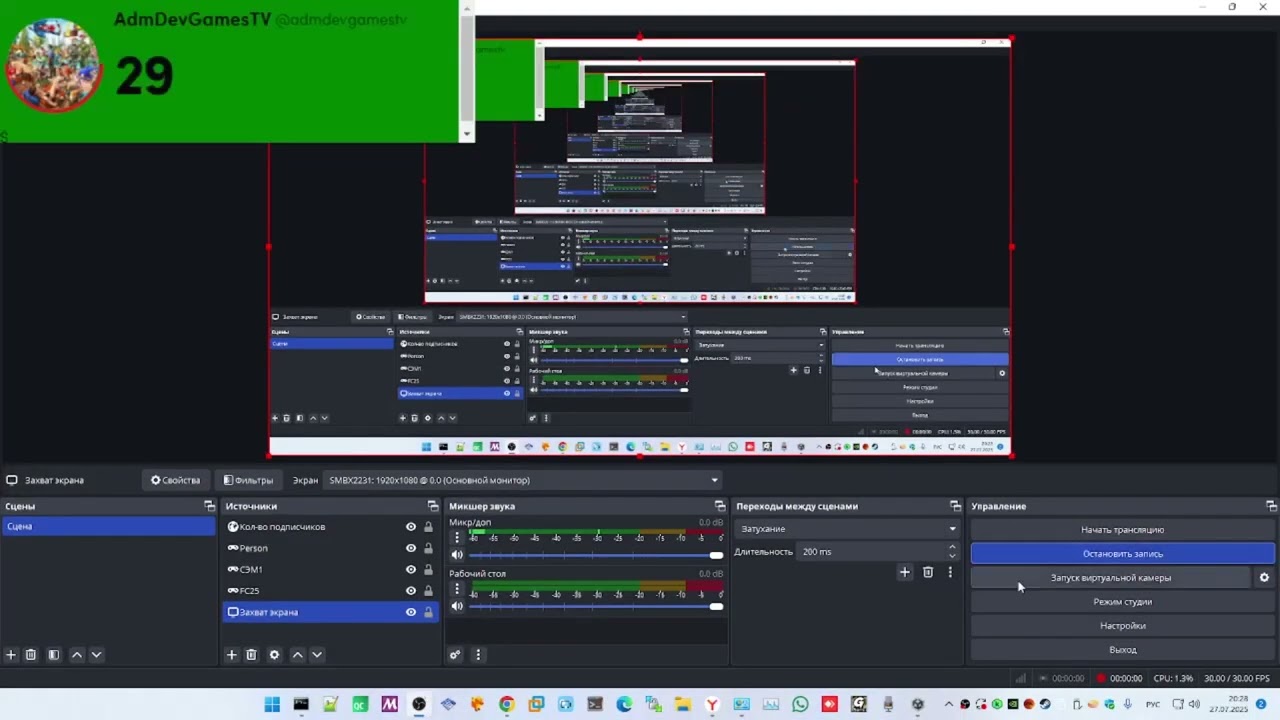Toggle lock on Кол-во подписчиков source

(x=428, y=527)
